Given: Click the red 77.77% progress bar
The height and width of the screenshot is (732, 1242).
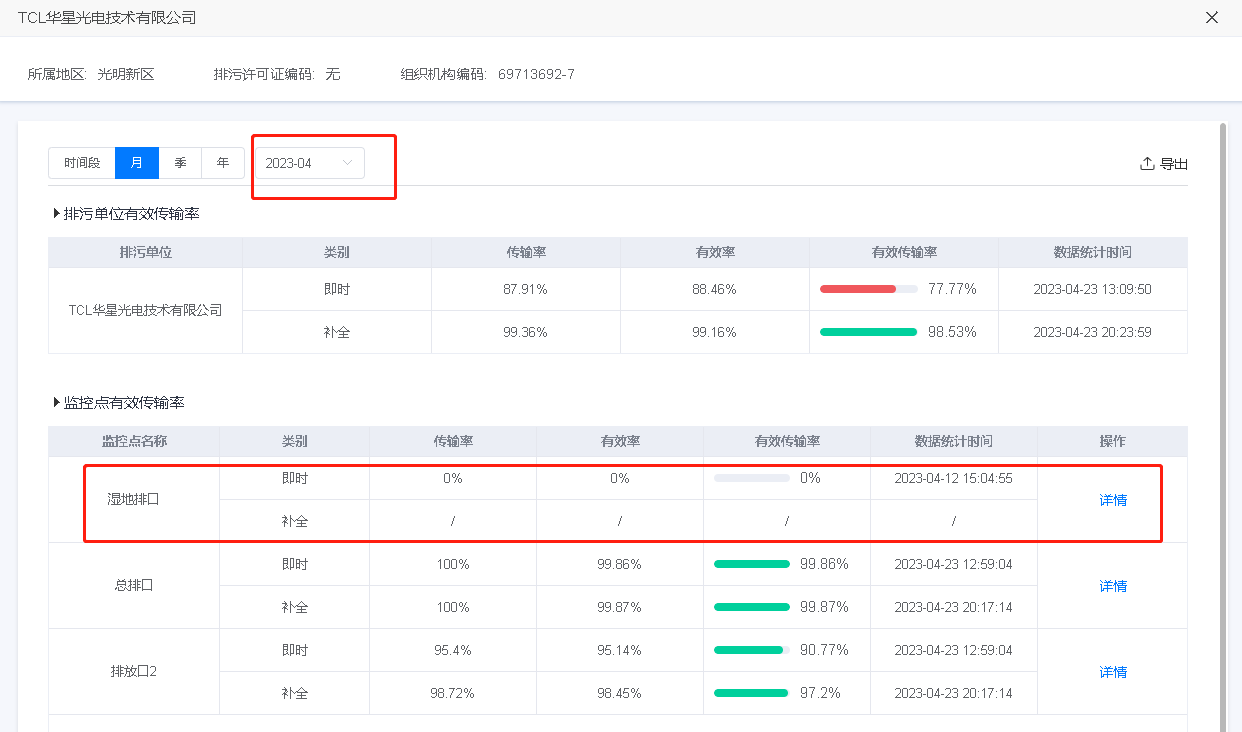Looking at the screenshot, I should 868,289.
